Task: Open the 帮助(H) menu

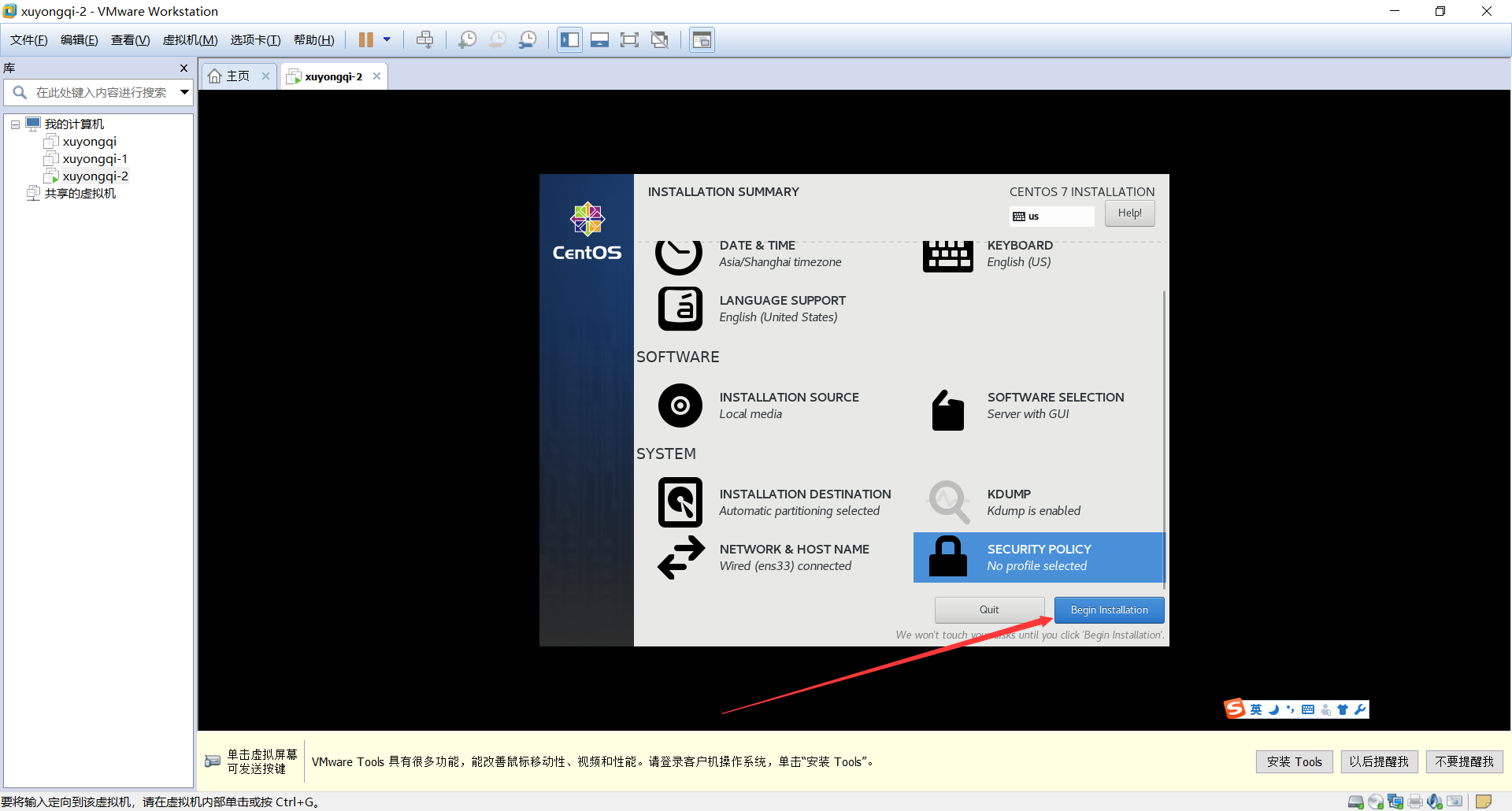Action: (x=313, y=40)
